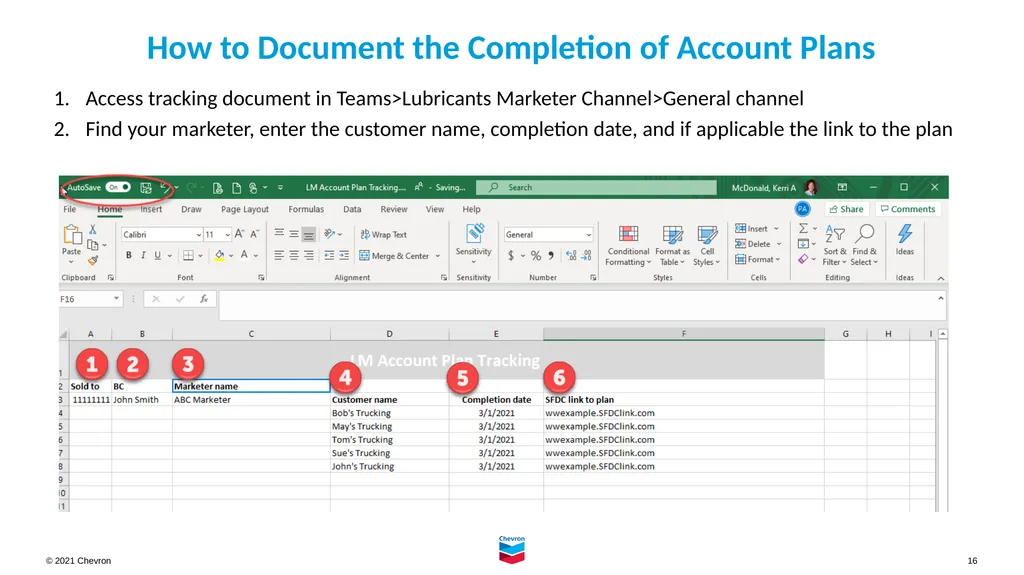Increase font size with large A icon
This screenshot has width=1024, height=575.
pos(239,234)
